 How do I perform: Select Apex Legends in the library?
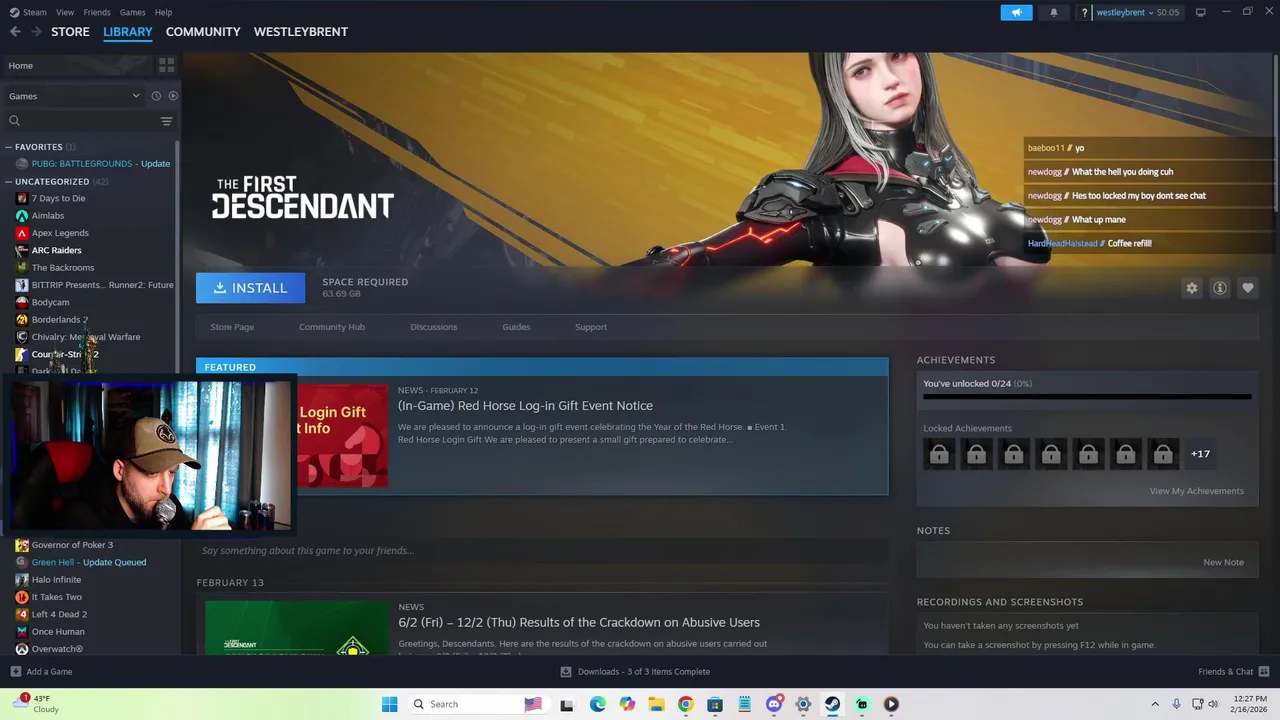click(x=60, y=233)
